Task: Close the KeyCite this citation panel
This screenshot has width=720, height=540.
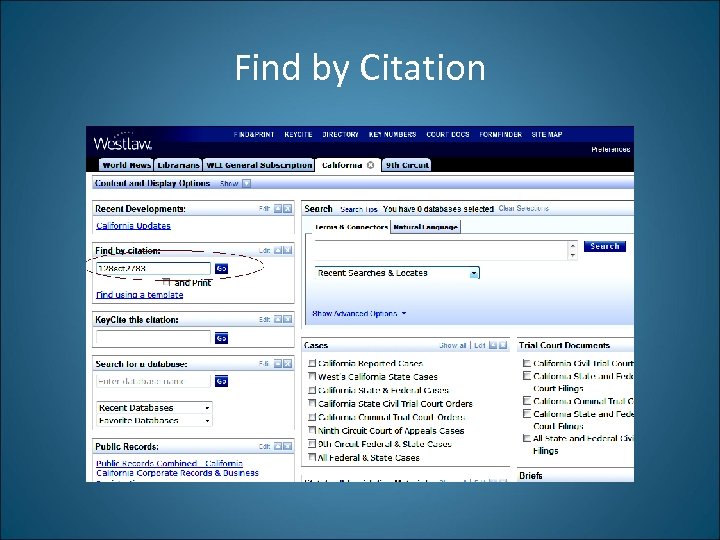Action: [287, 319]
